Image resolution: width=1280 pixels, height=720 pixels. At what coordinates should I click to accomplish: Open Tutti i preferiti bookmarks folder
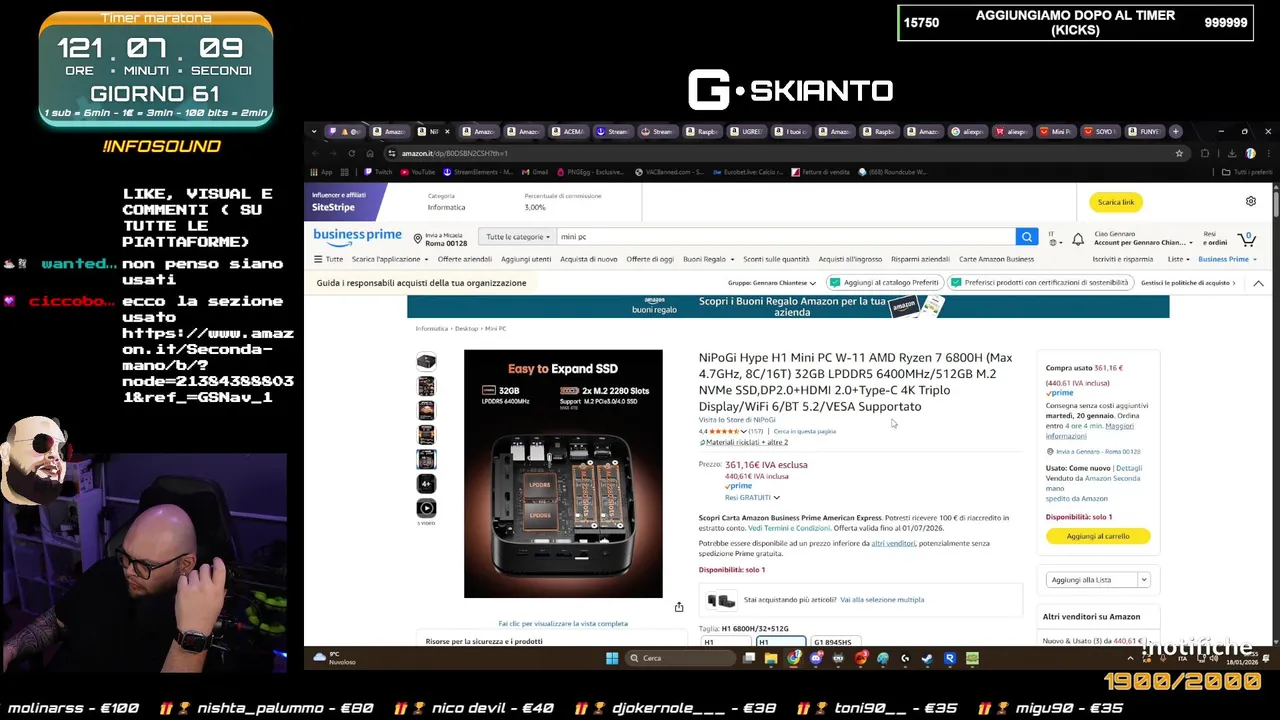pos(1248,172)
